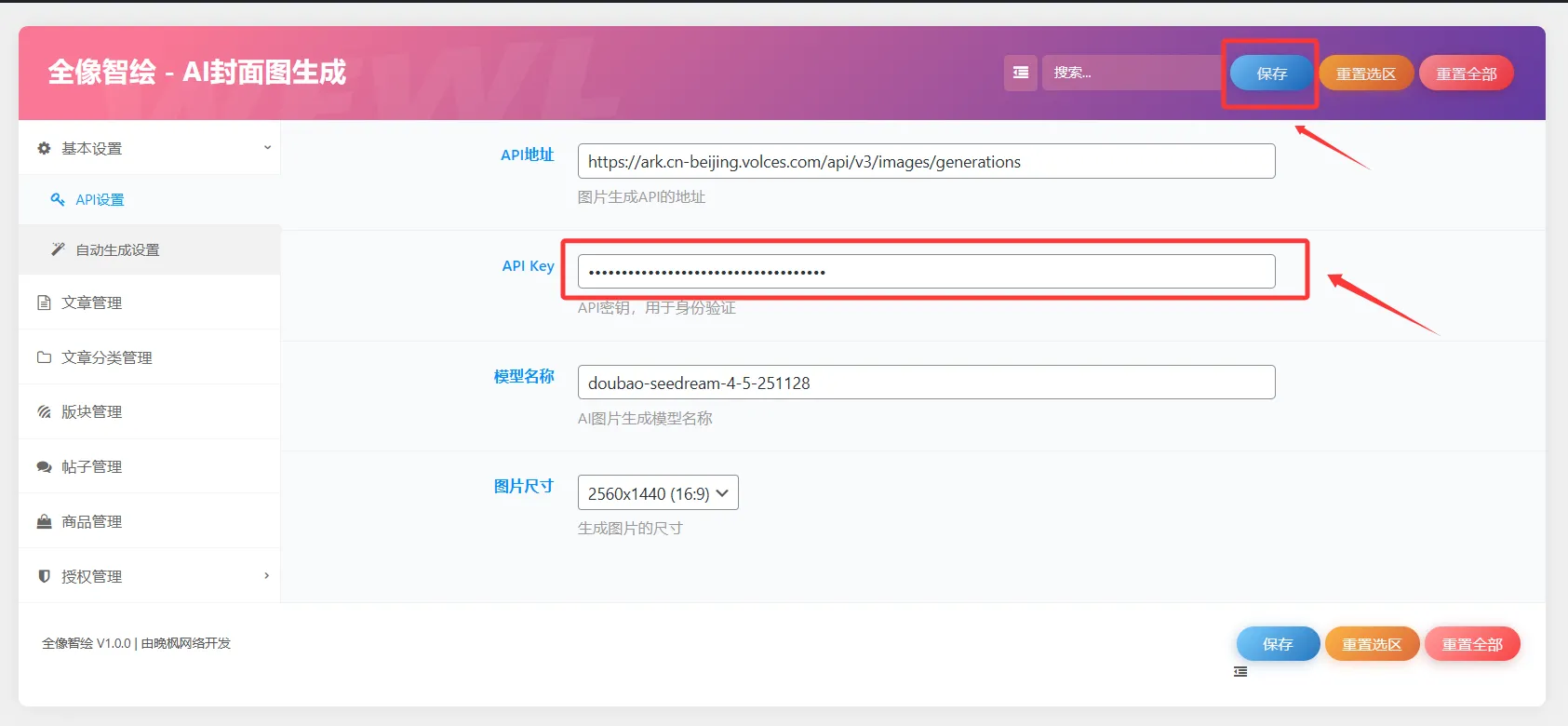Click the API地址 field label
The width and height of the screenshot is (1568, 726).
point(527,155)
